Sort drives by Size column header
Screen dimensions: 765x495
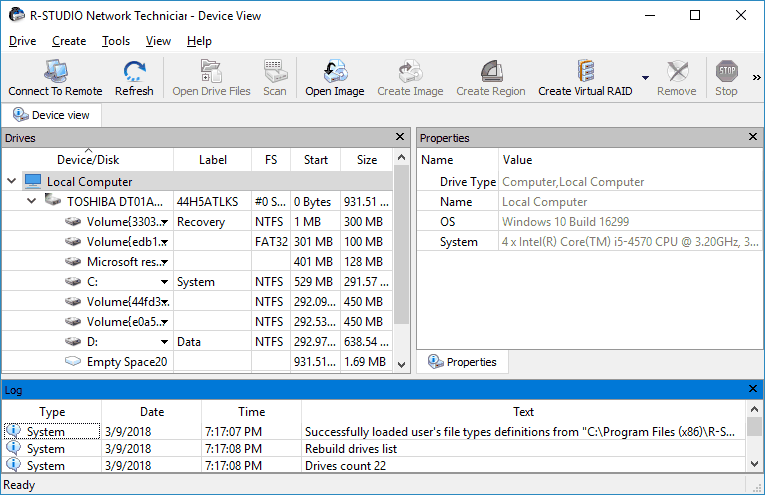click(x=367, y=159)
